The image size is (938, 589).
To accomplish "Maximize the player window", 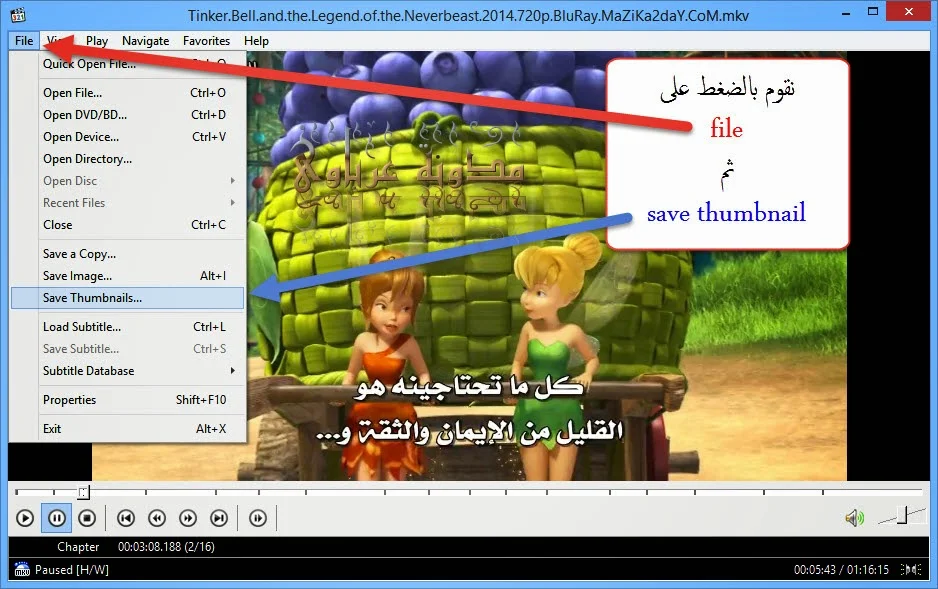I will click(873, 12).
